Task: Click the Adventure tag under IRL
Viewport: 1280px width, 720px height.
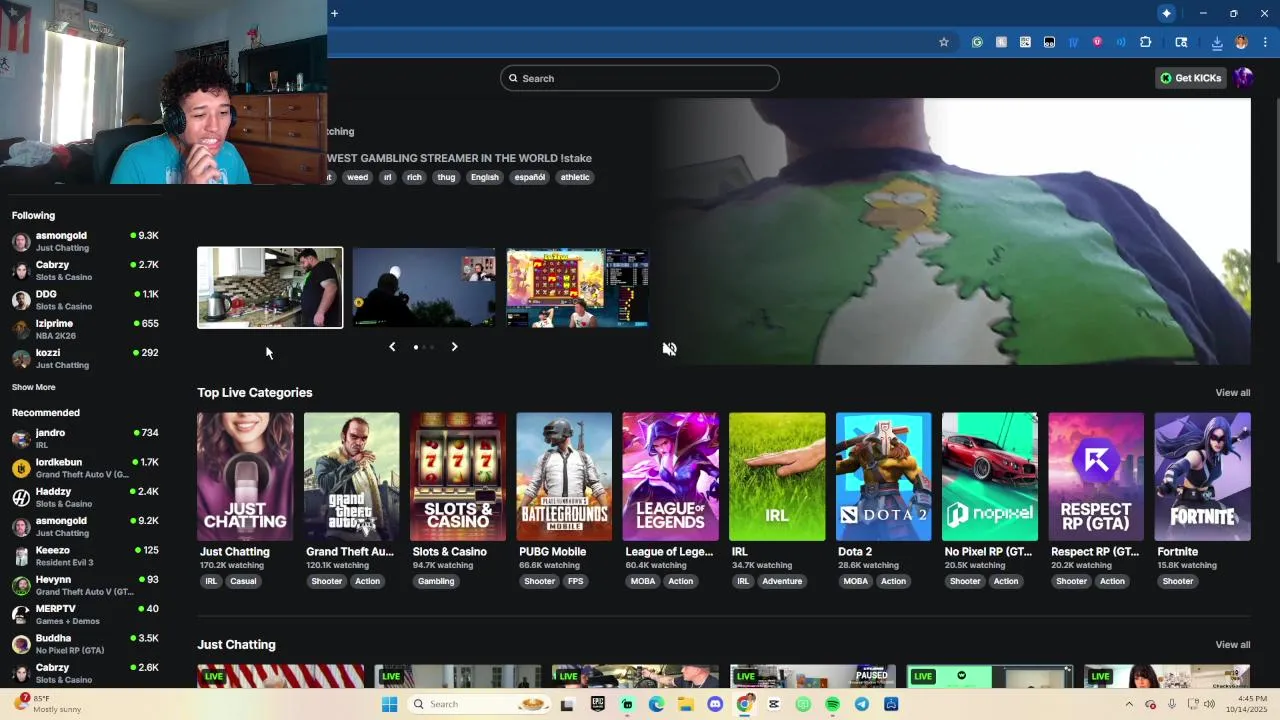Action: tap(782, 581)
